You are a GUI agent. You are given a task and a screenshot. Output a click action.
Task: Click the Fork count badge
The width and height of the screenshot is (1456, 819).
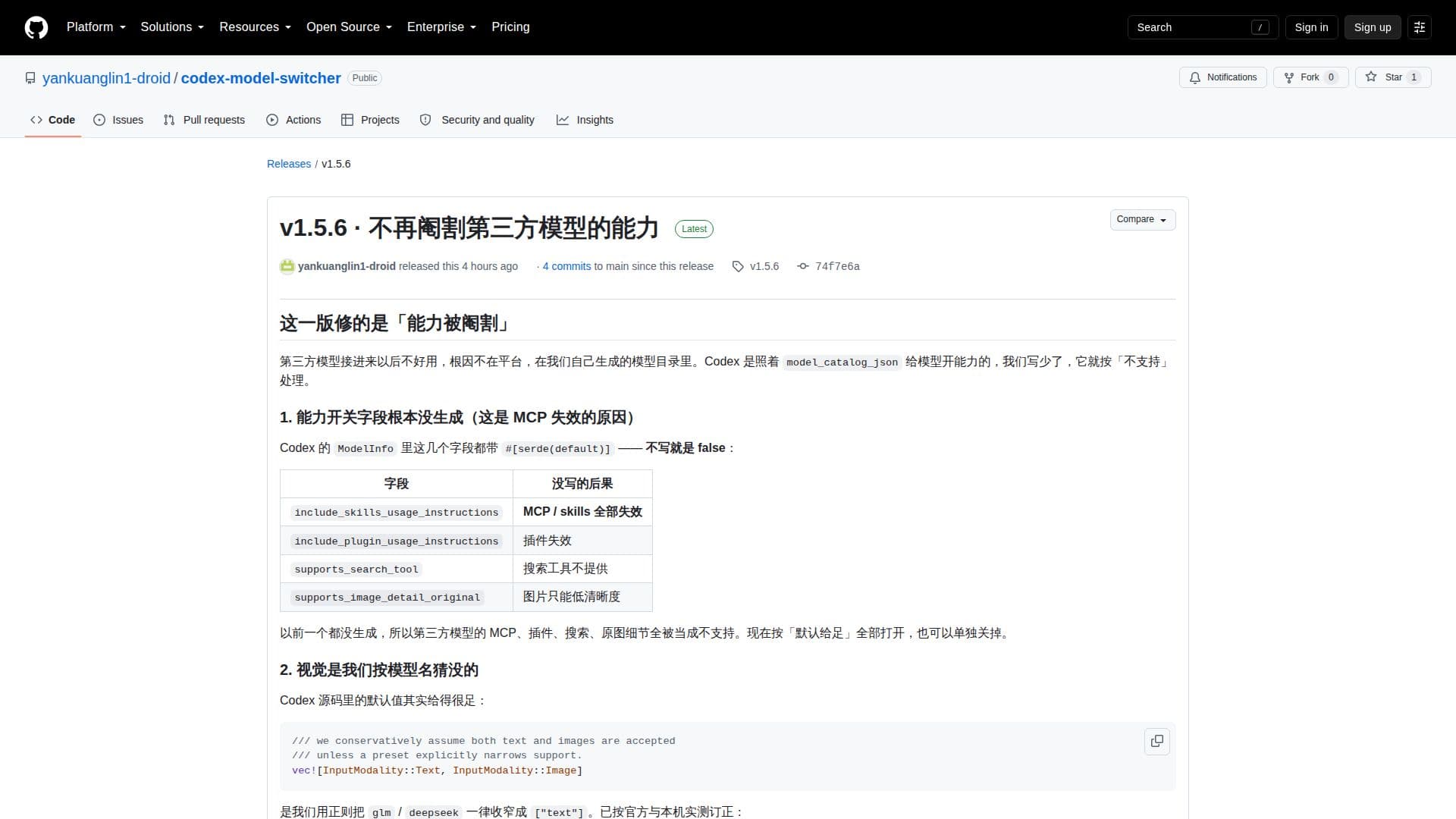click(x=1331, y=77)
